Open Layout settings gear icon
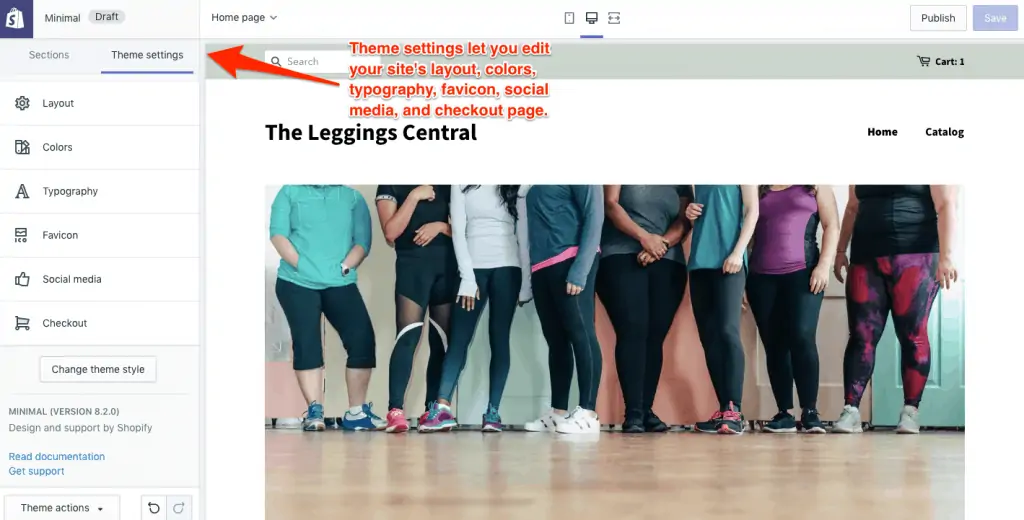 [x=22, y=103]
